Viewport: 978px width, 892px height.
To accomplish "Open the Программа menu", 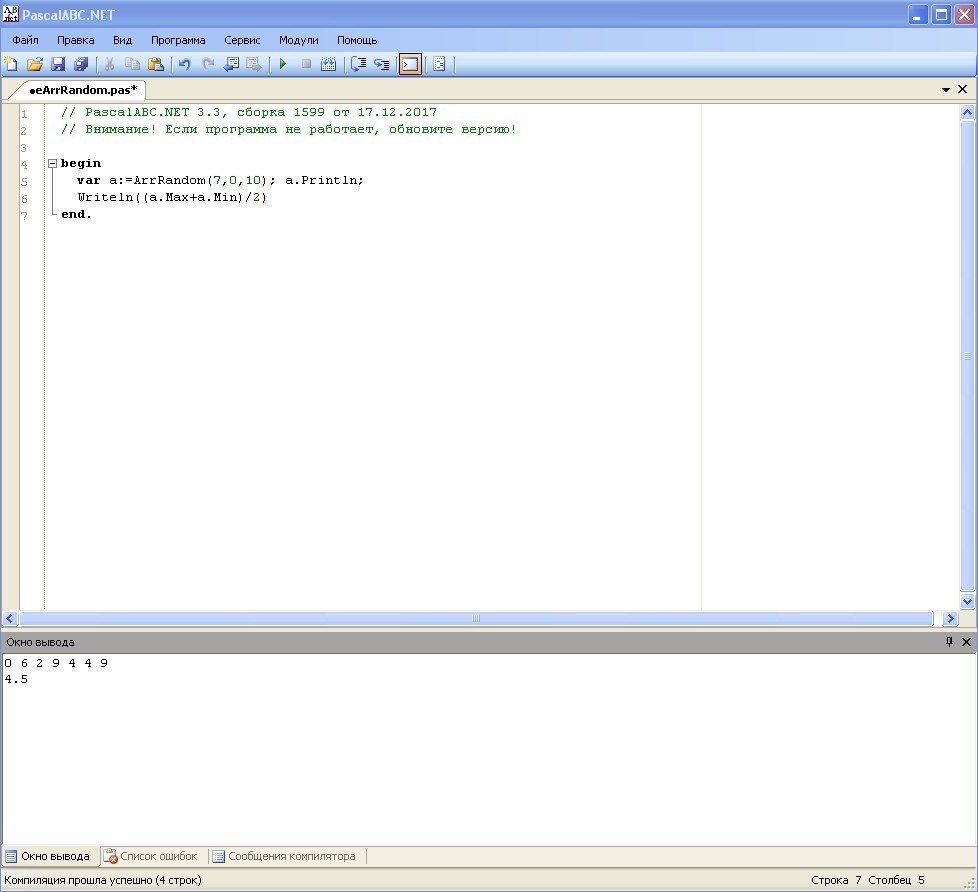I will (x=178, y=40).
